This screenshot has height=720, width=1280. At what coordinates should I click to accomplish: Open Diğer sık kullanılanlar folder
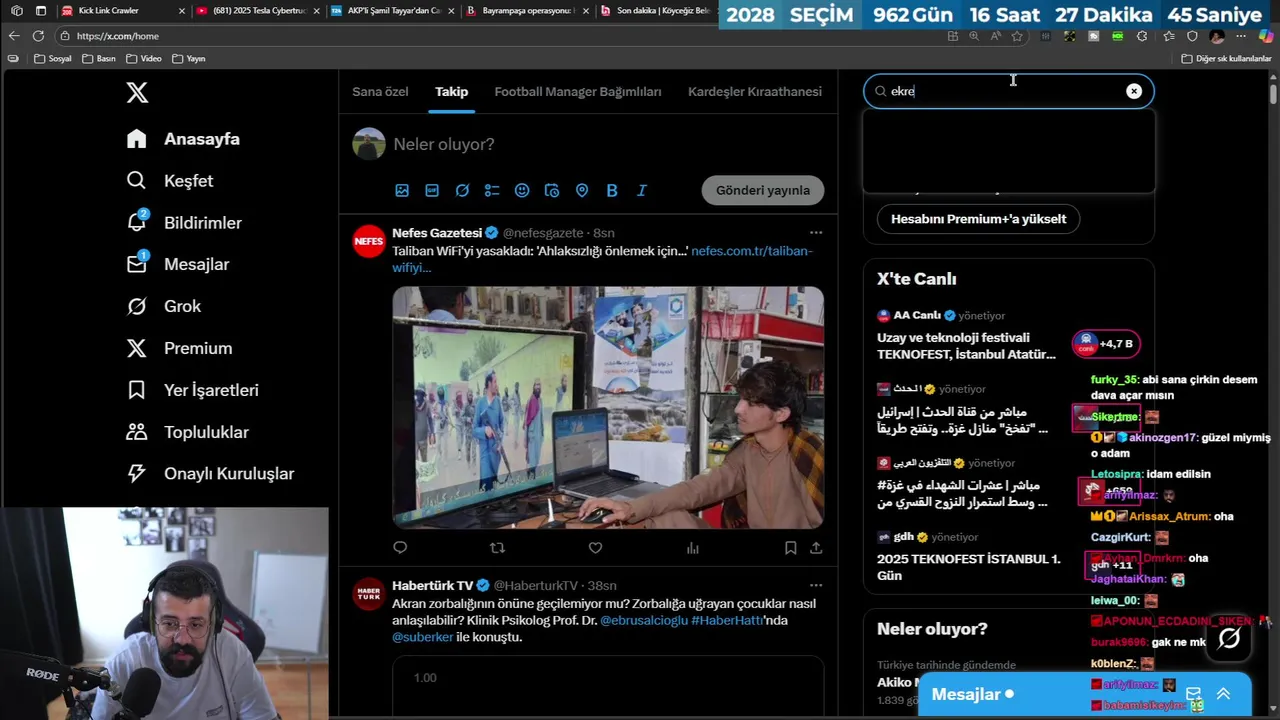[x=1226, y=59]
